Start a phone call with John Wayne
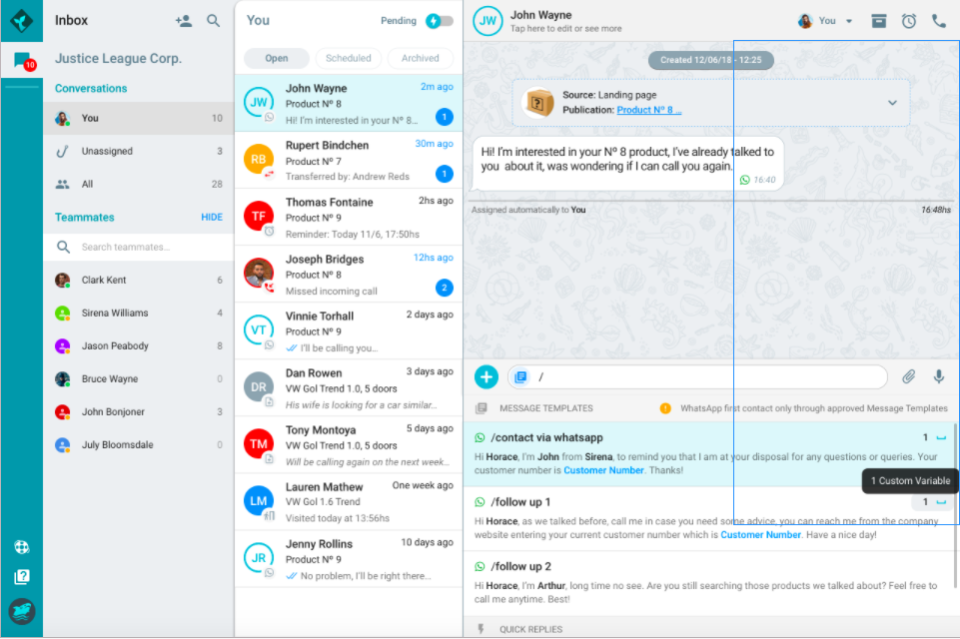 click(x=938, y=20)
